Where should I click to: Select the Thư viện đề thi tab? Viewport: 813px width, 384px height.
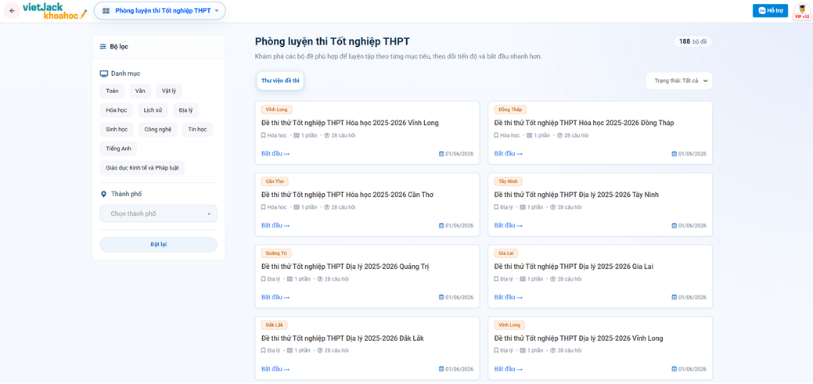(281, 80)
